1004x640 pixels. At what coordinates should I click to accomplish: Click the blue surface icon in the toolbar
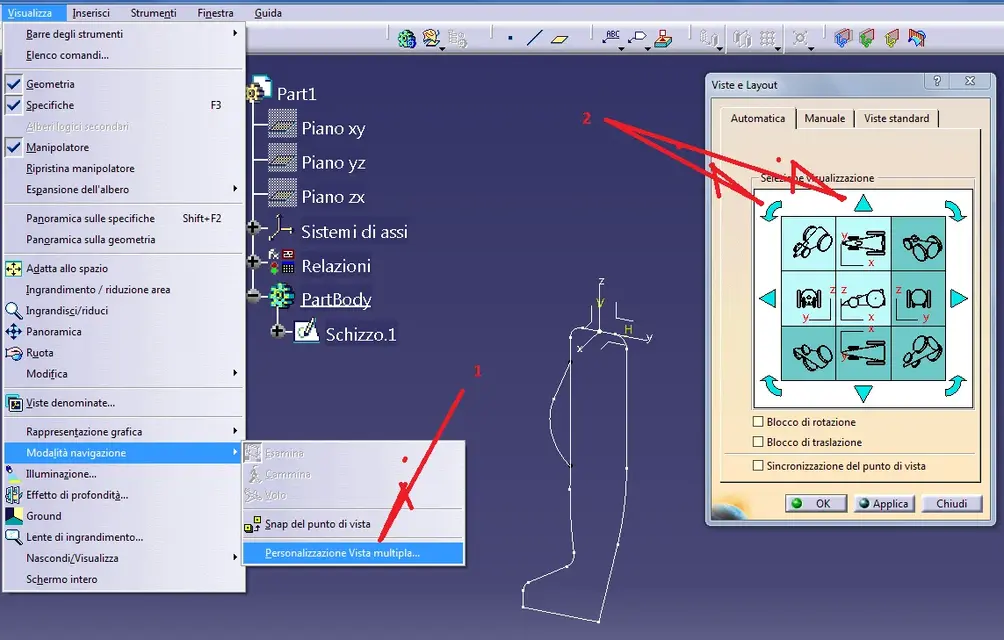[x=843, y=38]
